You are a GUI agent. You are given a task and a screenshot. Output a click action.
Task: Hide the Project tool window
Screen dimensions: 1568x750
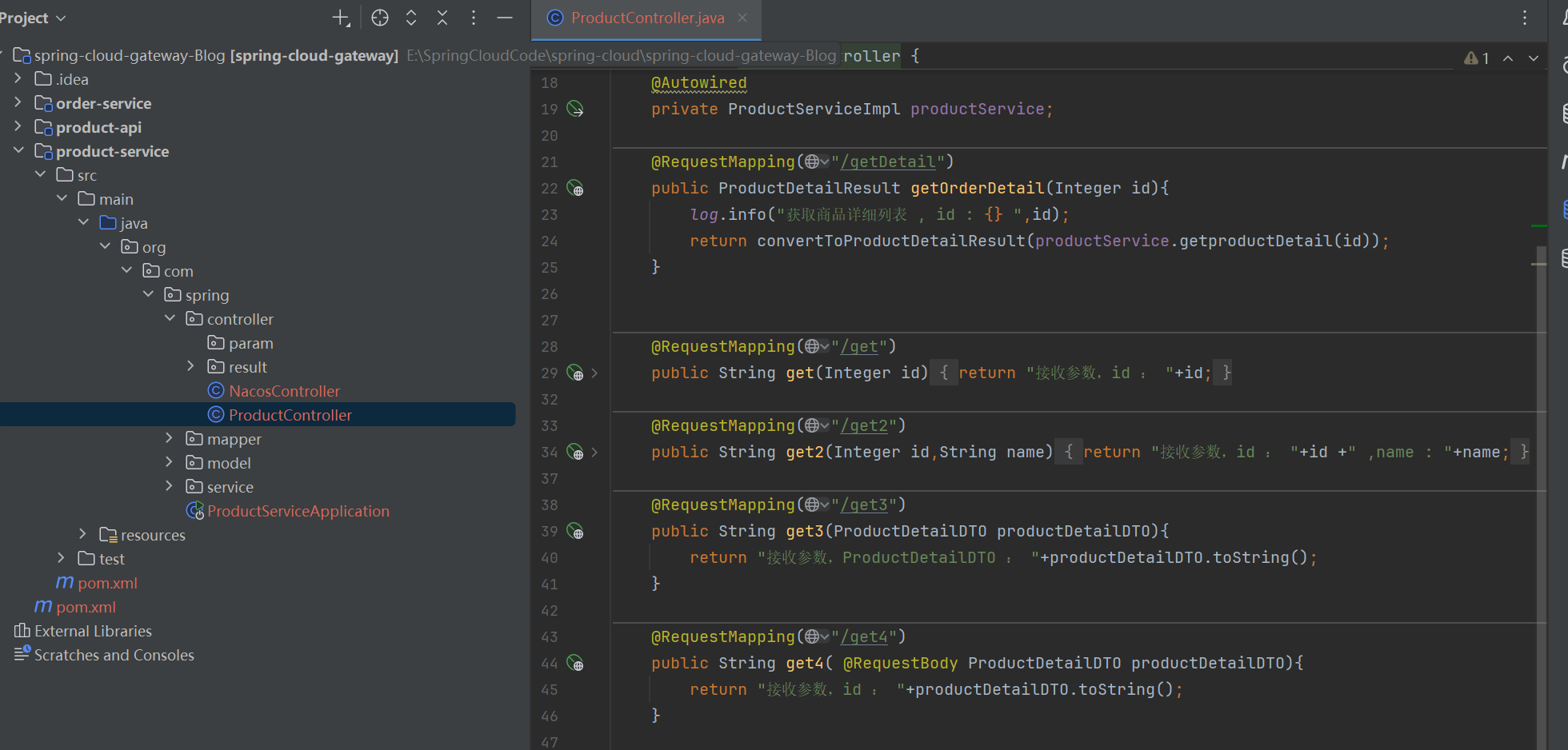[x=505, y=18]
